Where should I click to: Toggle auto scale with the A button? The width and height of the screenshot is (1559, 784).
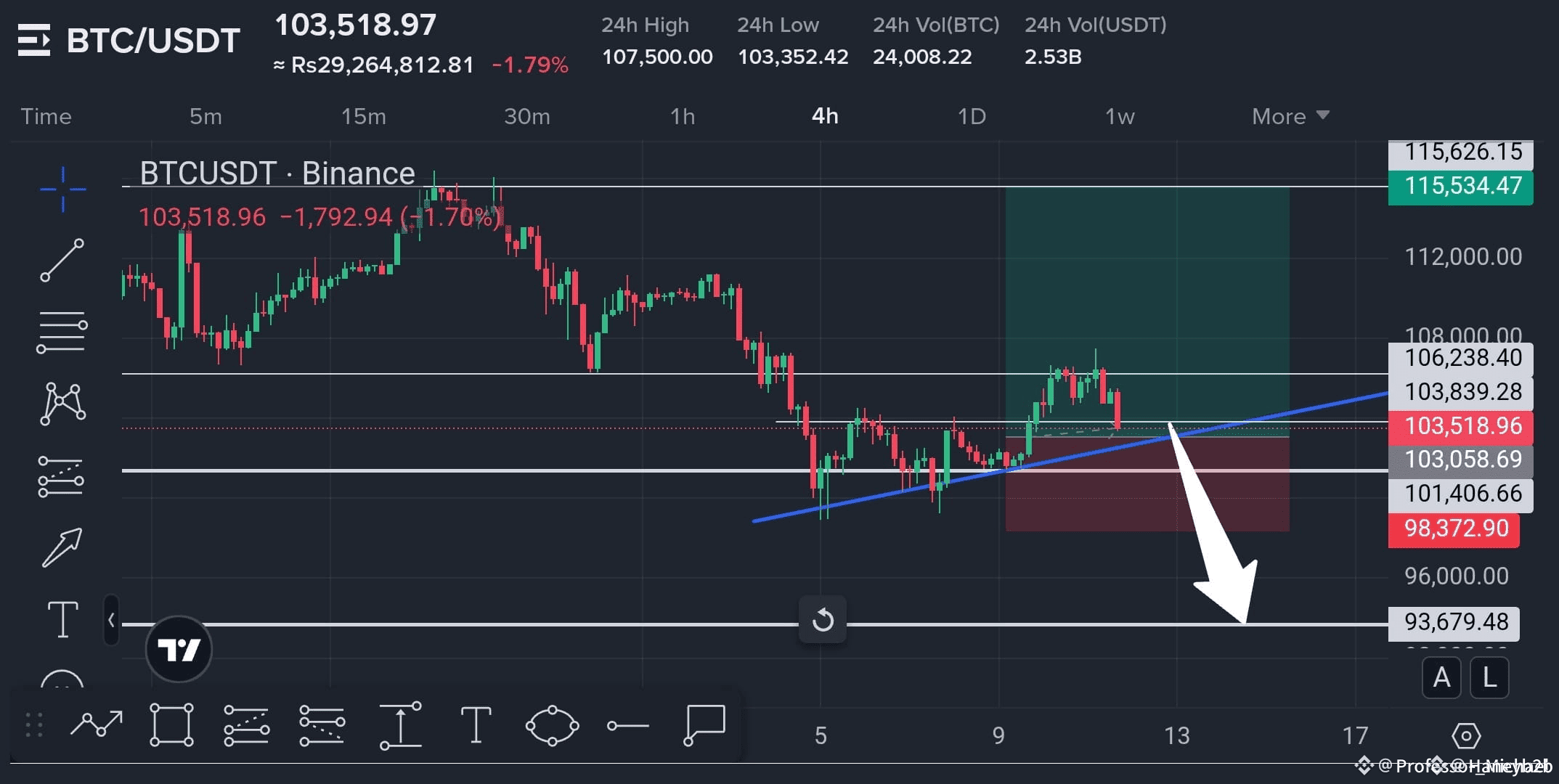pos(1441,677)
